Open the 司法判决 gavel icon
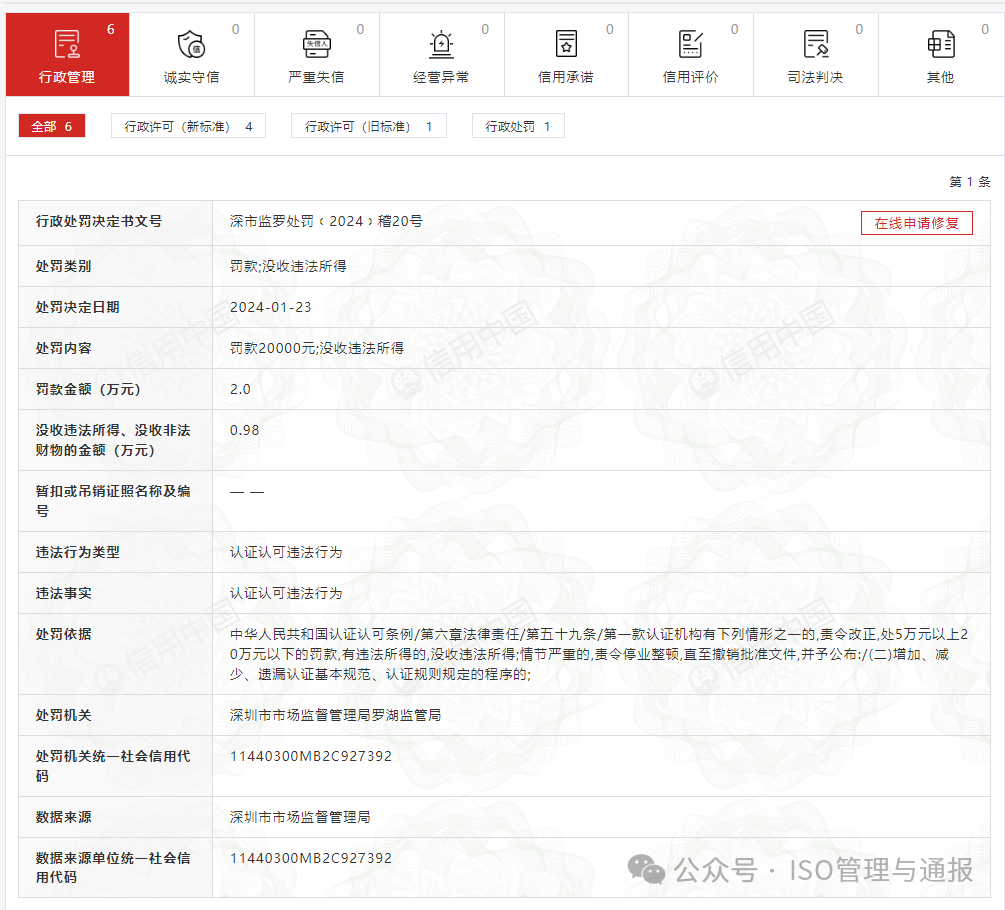The image size is (1005, 910). tap(816, 44)
